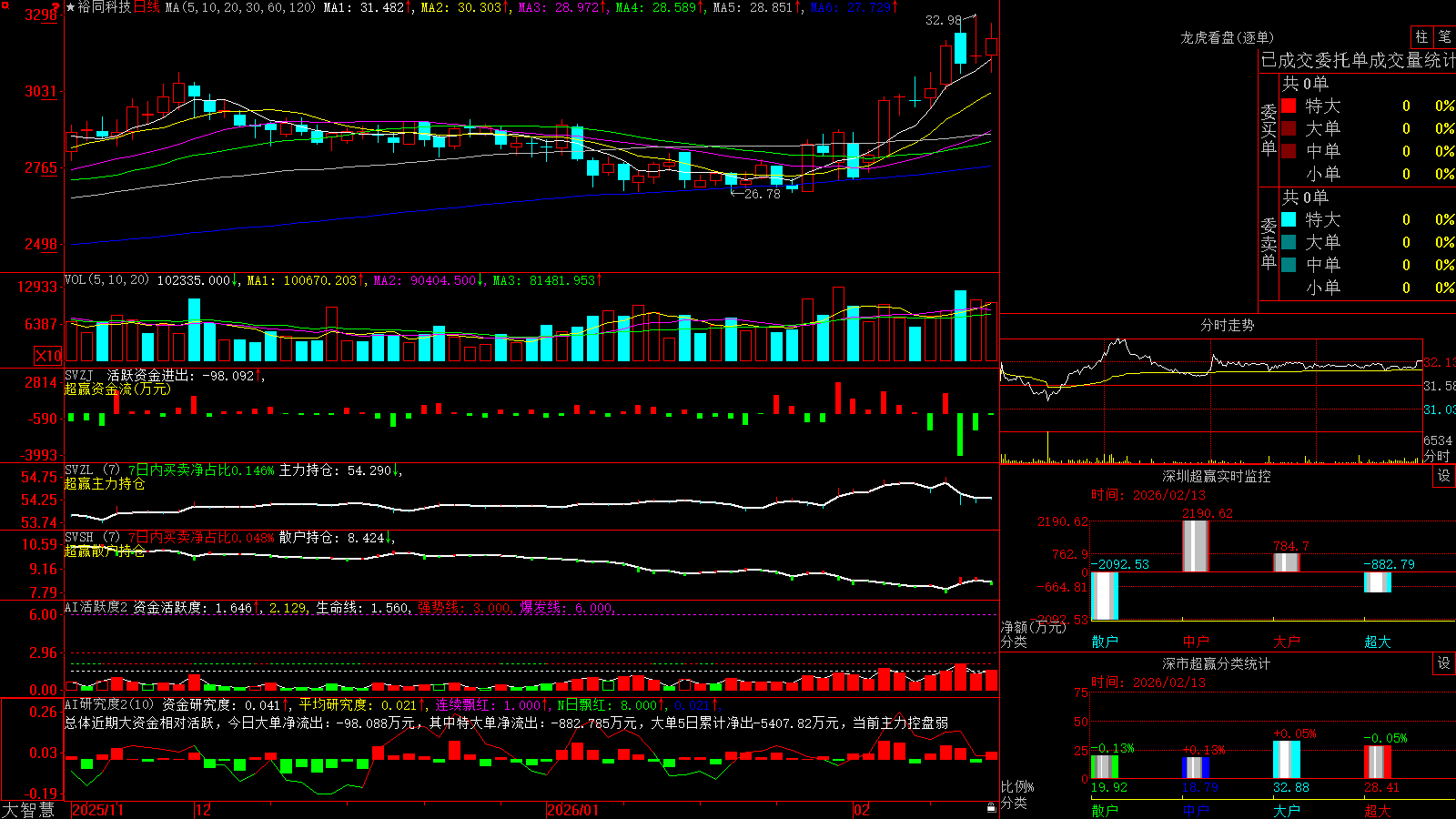Open 设 settings for 深圳超赢实时监控
Viewport: 1456px width, 819px height.
point(1444,476)
